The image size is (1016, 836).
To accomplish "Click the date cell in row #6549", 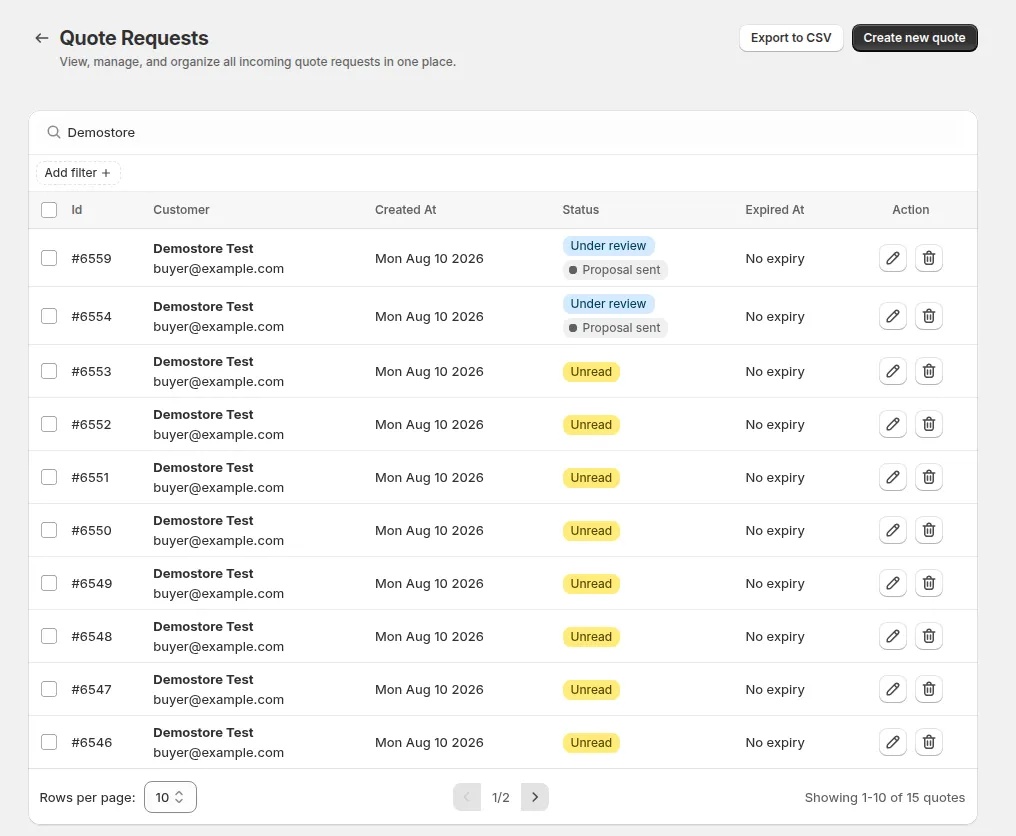I will tap(429, 583).
